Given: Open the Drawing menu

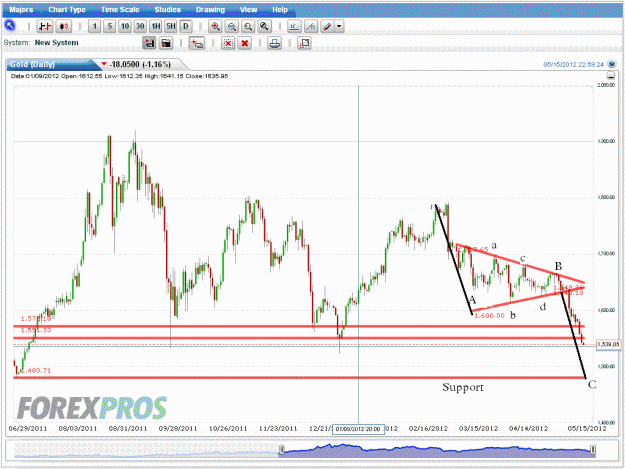Looking at the screenshot, I should click(x=210, y=10).
